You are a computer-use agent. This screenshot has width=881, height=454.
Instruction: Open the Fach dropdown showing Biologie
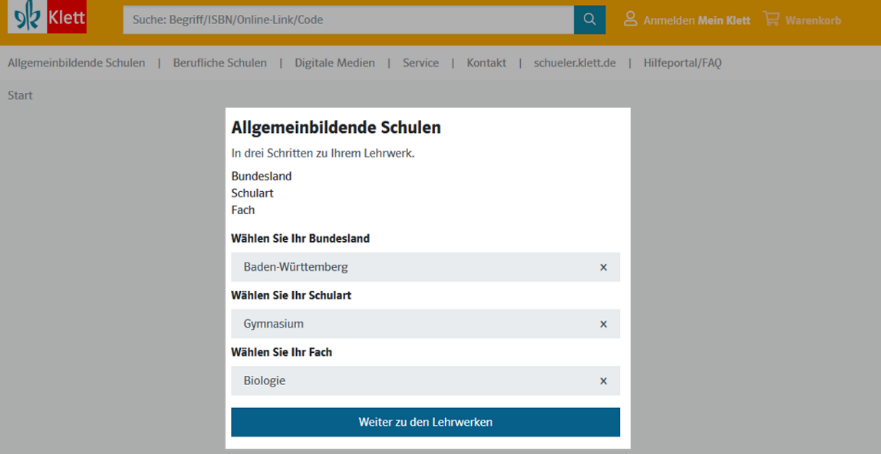pyautogui.click(x=410, y=381)
